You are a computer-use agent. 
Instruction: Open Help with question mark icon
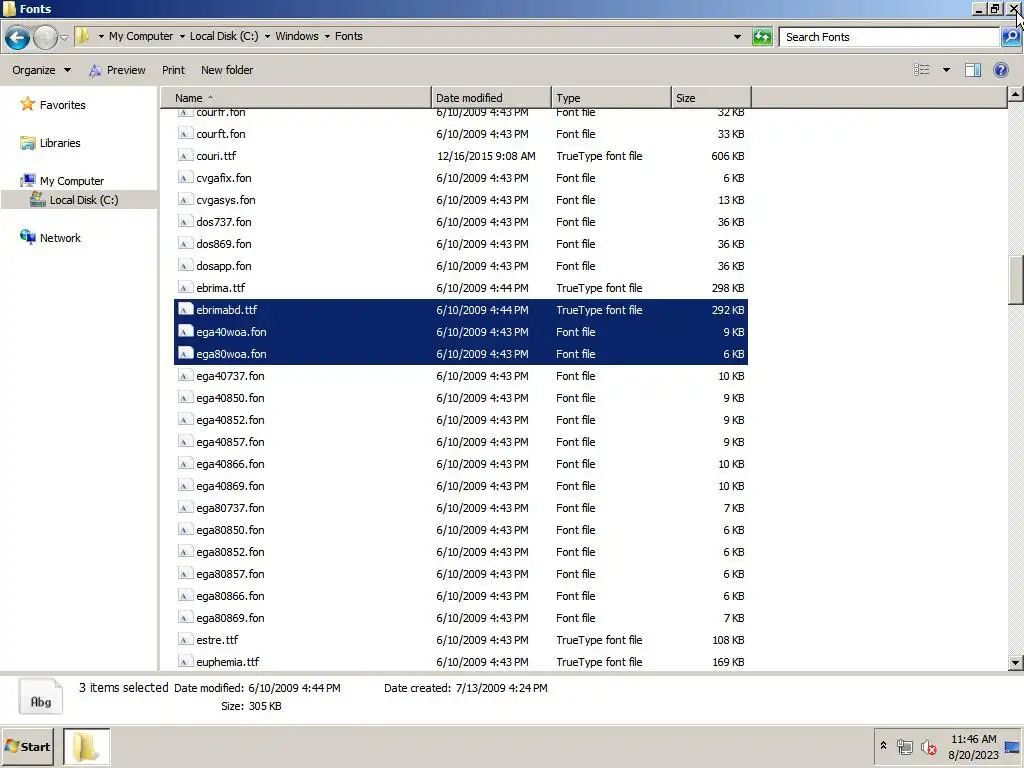tap(1000, 70)
